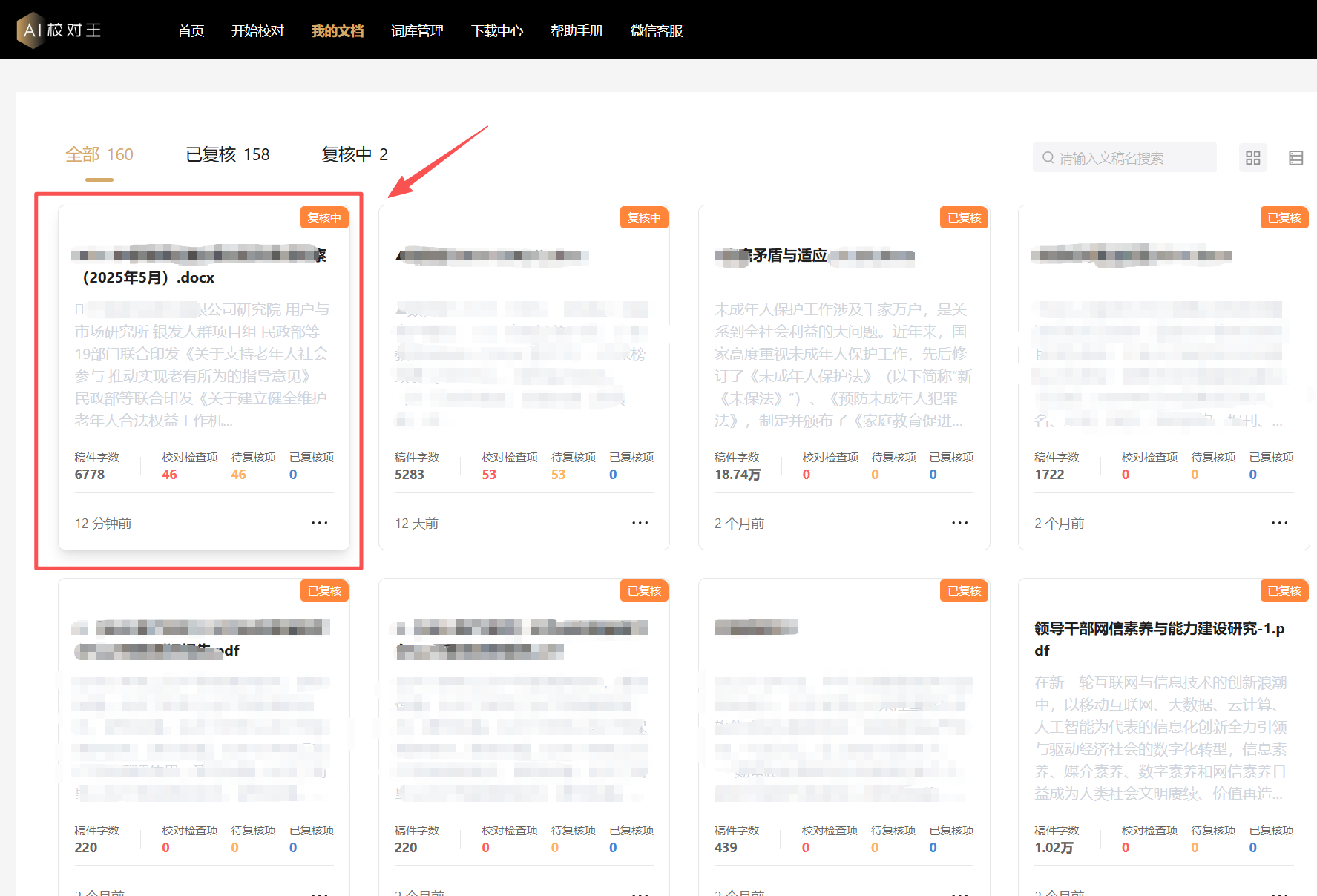Open more options on 18.74万 word card
Image resolution: width=1317 pixels, height=896 pixels.
(959, 523)
